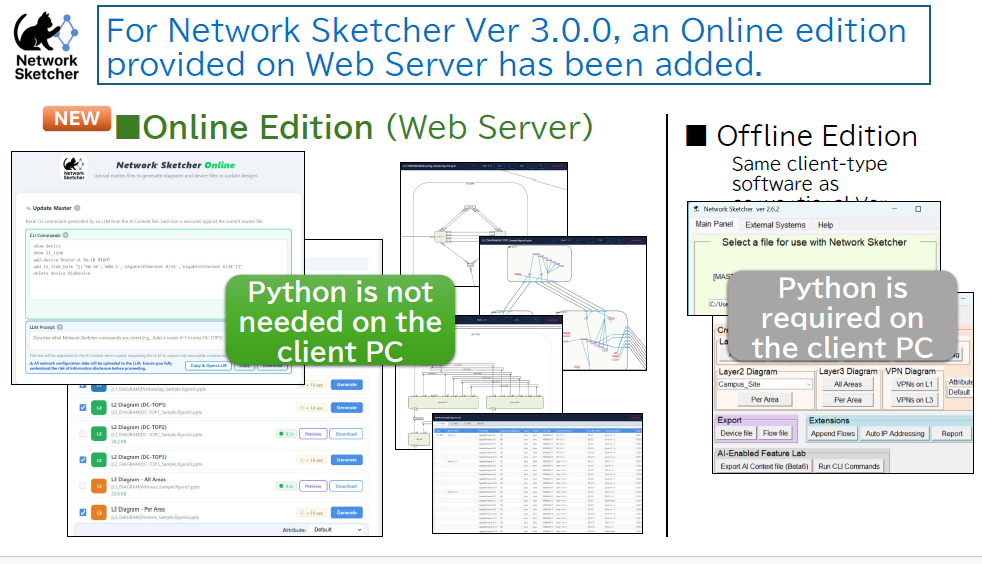This screenshot has height=564, width=982.
Task: Open the Attribute Default dropdown in online edition
Action: point(338,530)
